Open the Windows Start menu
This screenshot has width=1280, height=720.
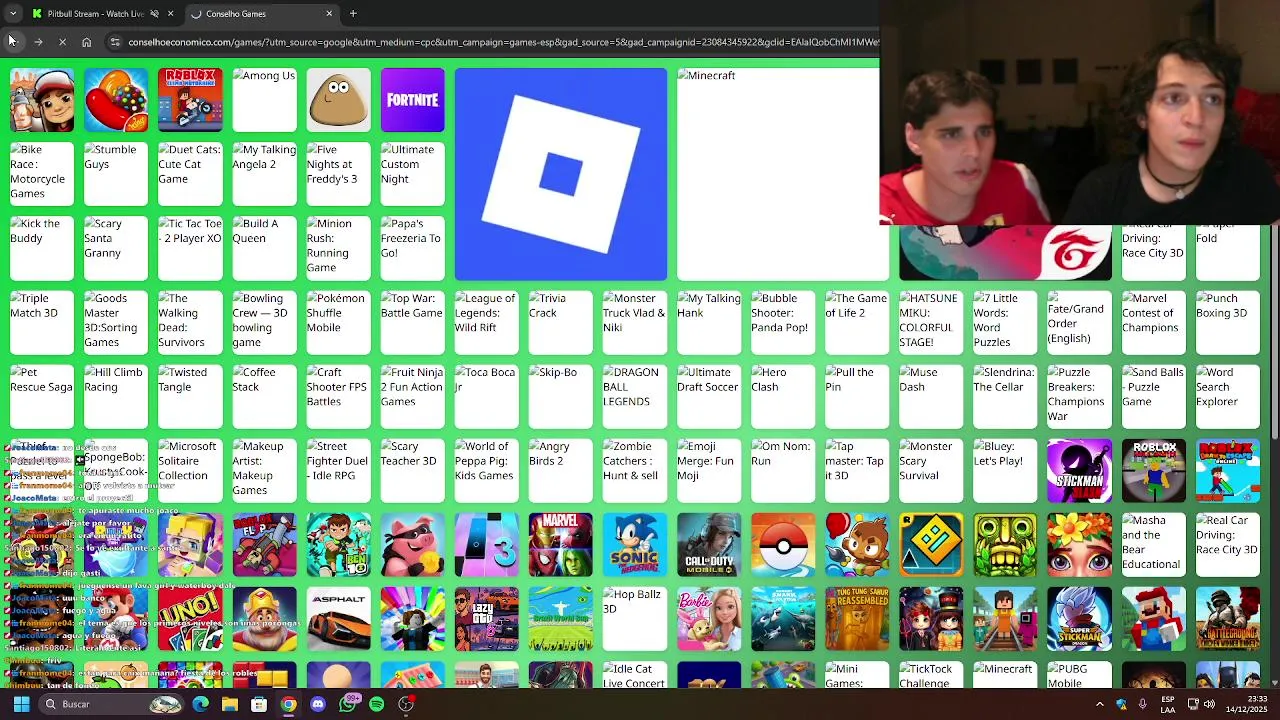[x=21, y=704]
